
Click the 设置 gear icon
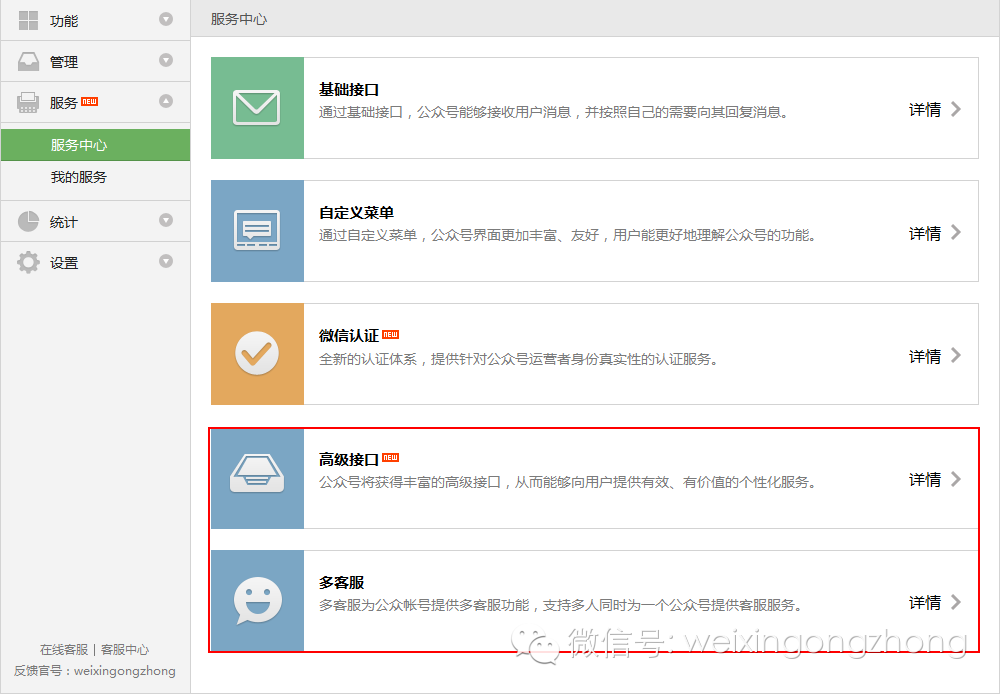click(28, 262)
